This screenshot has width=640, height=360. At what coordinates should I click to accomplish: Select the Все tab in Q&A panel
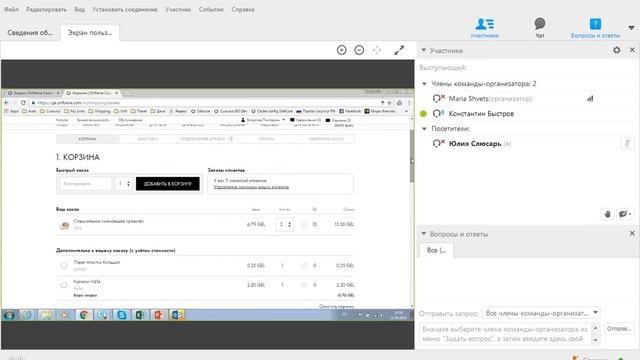tap(436, 250)
